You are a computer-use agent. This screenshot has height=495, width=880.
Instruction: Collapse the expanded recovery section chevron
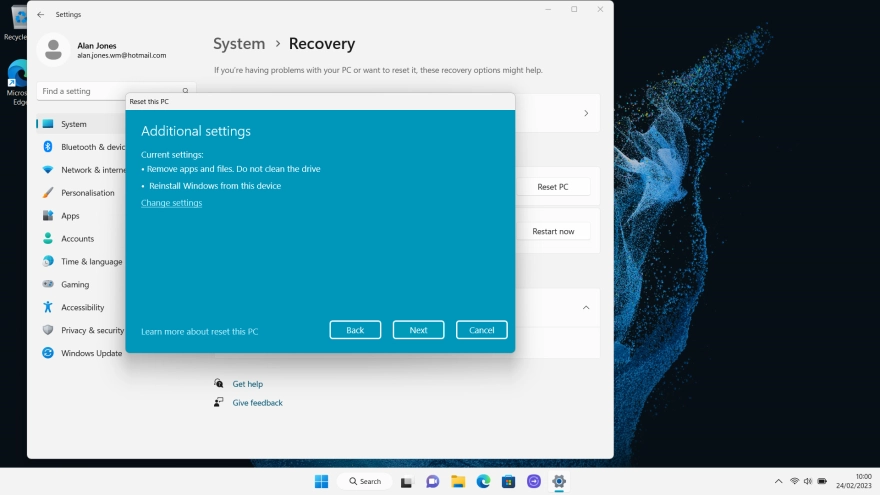pos(586,308)
